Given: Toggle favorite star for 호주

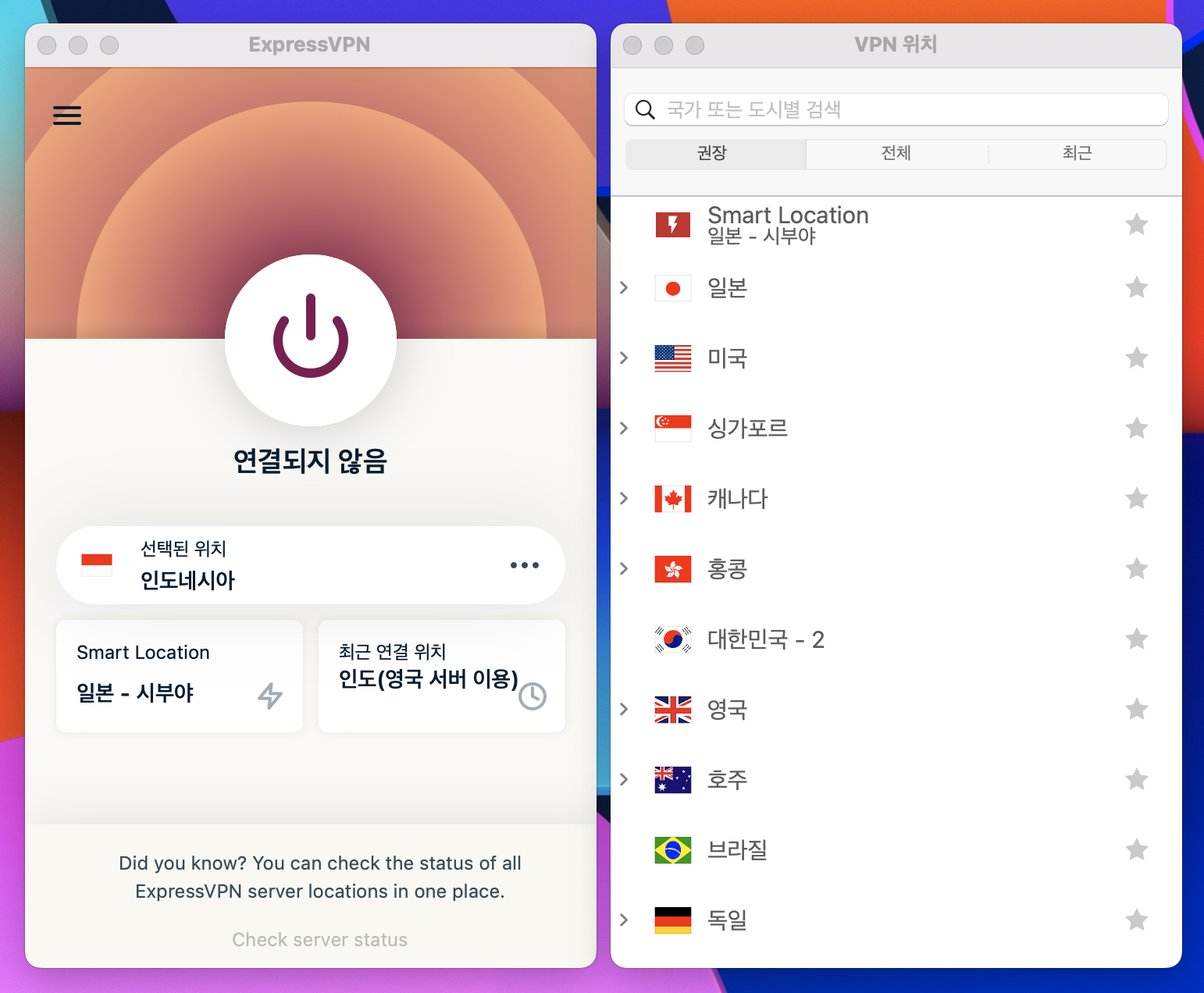Looking at the screenshot, I should coord(1137,779).
